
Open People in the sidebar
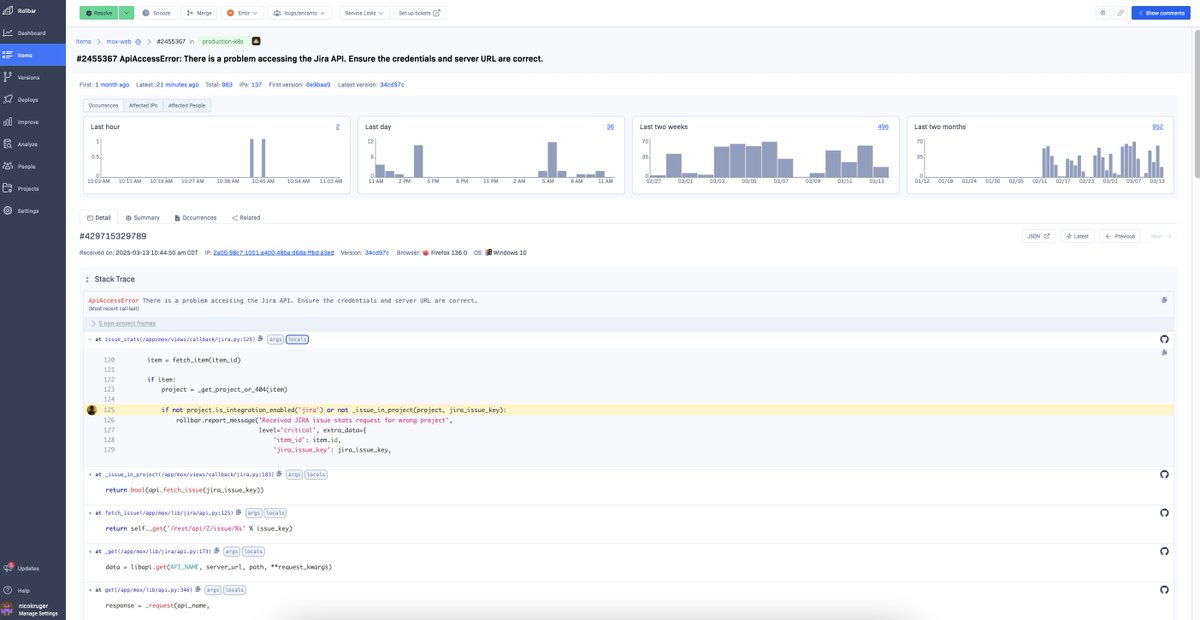[x=32, y=166]
